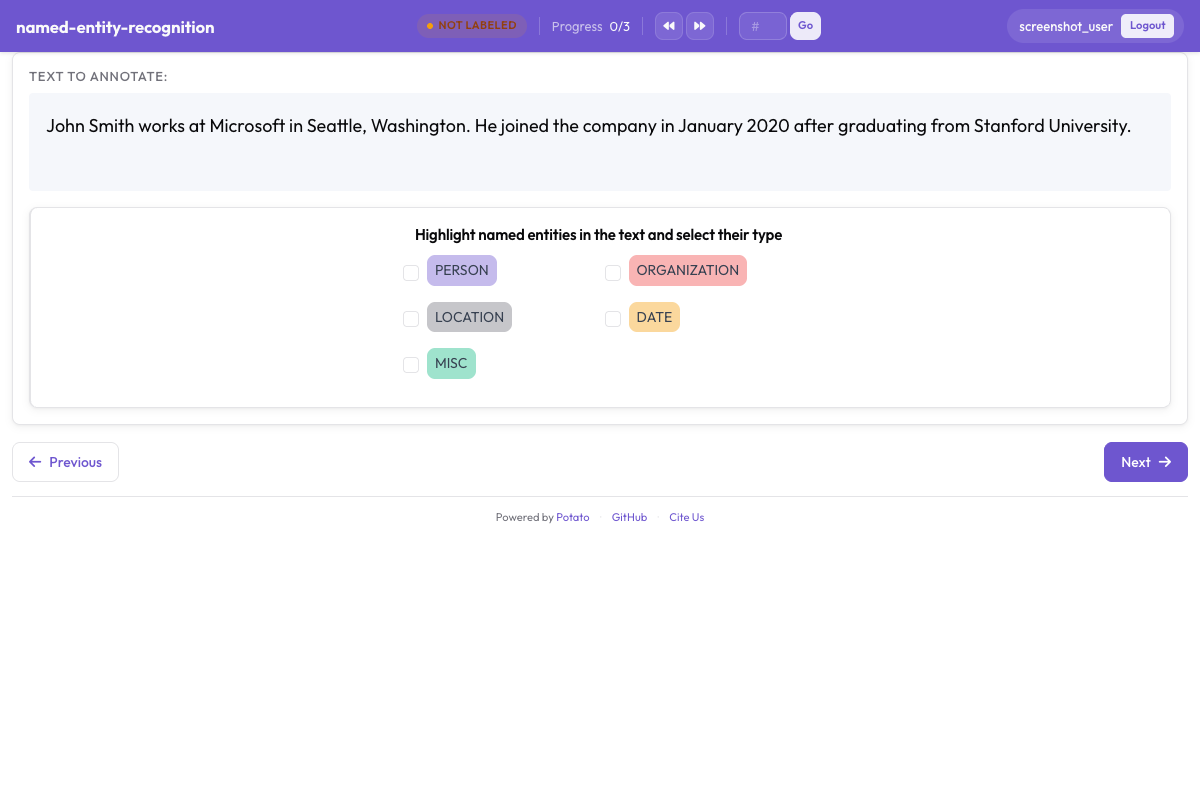Go back with the Previous button
1200x800 pixels.
[65, 462]
